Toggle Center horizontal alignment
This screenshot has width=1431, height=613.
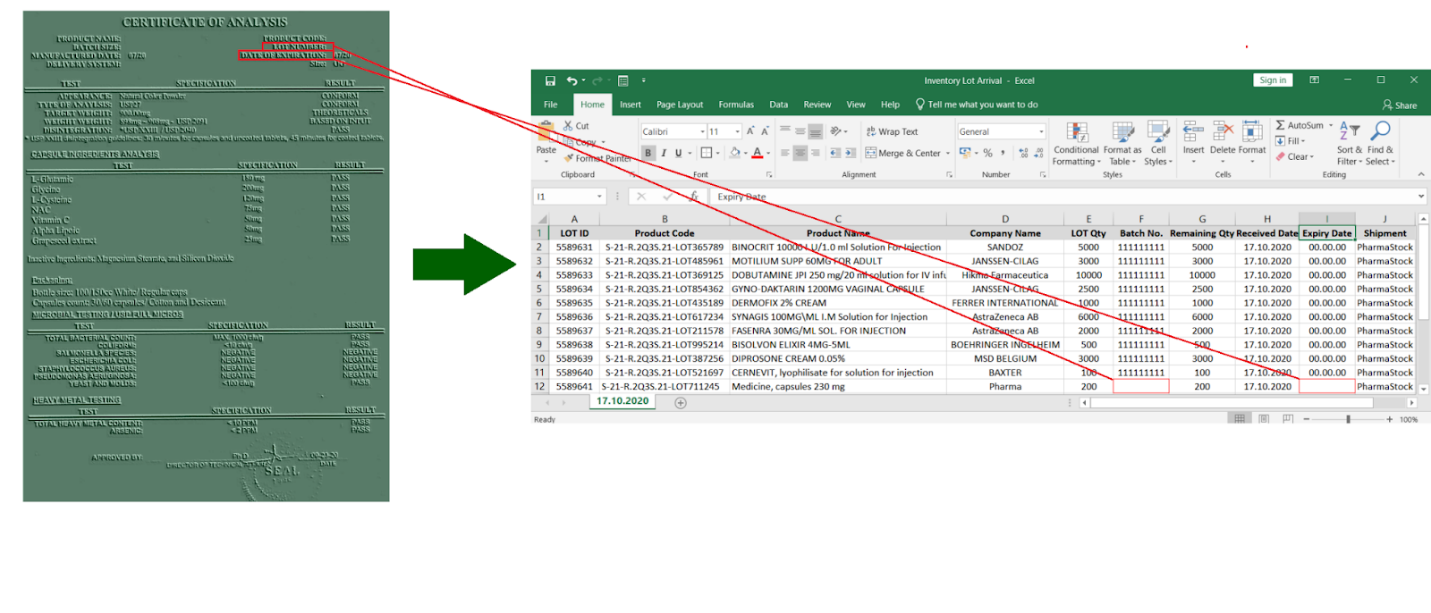[x=800, y=153]
